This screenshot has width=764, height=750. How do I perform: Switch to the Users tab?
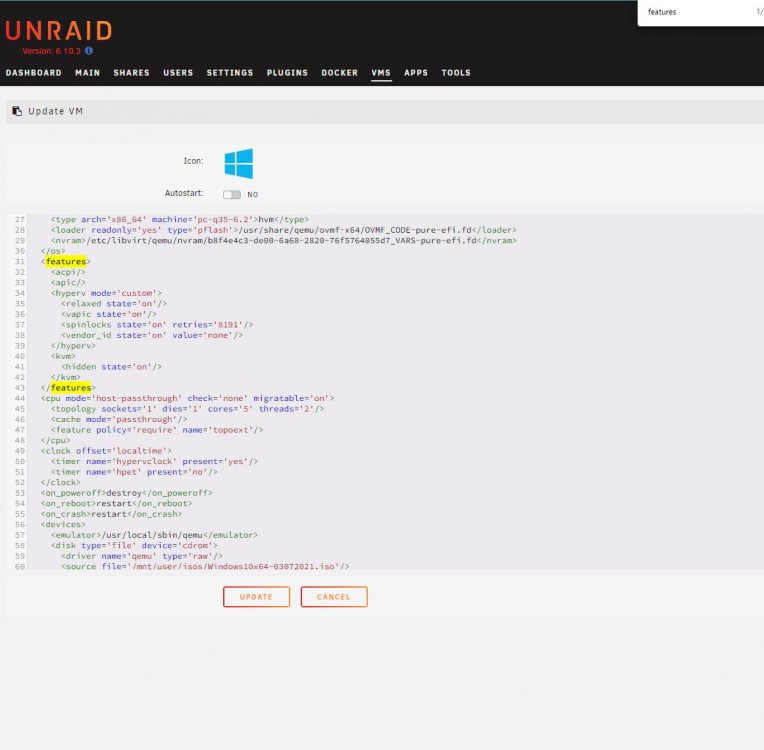(178, 73)
